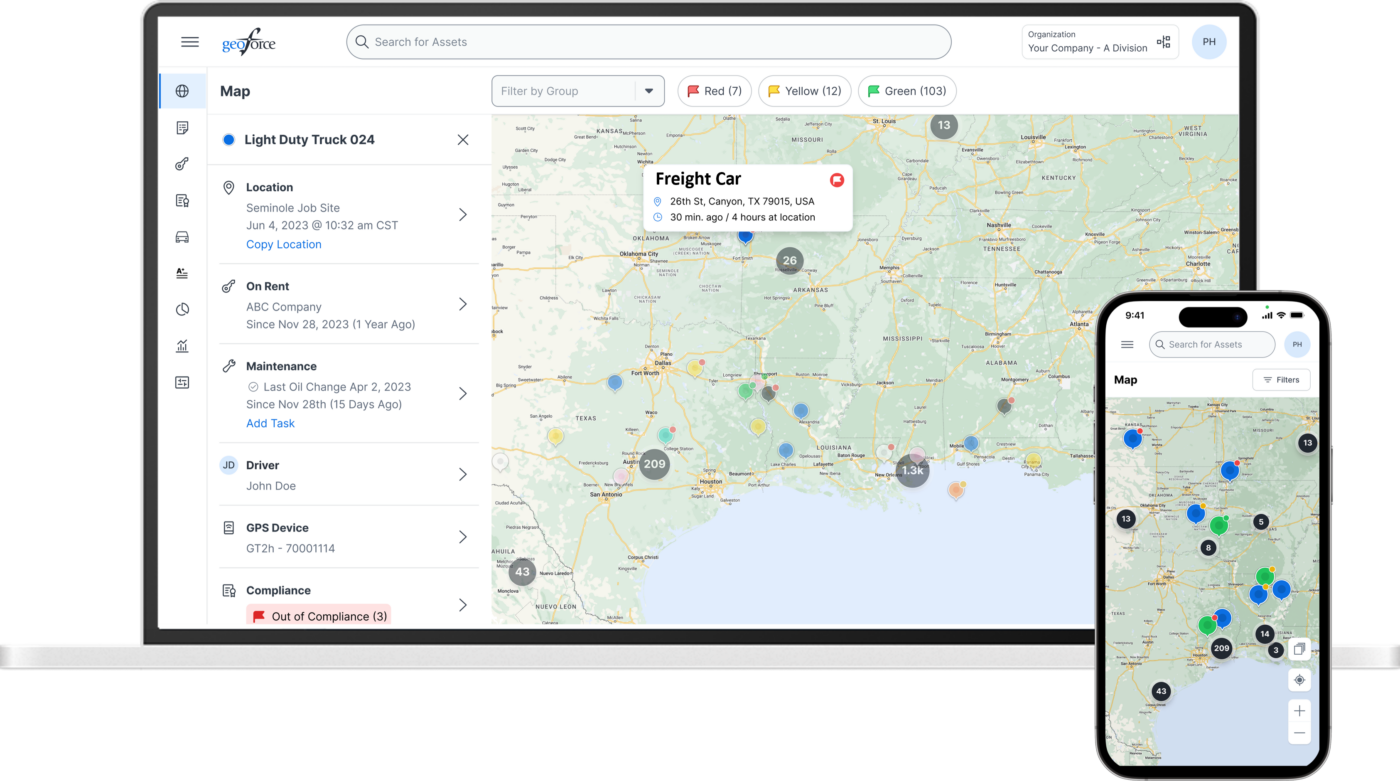The width and height of the screenshot is (1400, 781).
Task: Click the zoom-in control on the phone map
Action: pos(1299,711)
